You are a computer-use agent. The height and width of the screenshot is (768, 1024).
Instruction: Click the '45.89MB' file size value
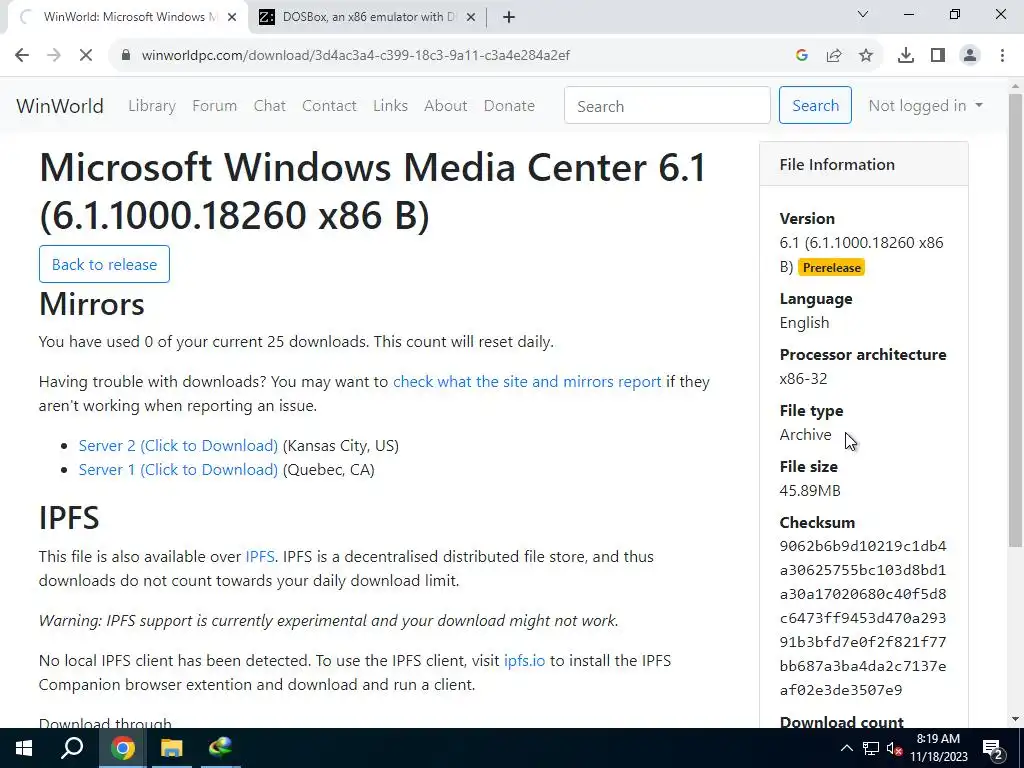[x=810, y=491]
